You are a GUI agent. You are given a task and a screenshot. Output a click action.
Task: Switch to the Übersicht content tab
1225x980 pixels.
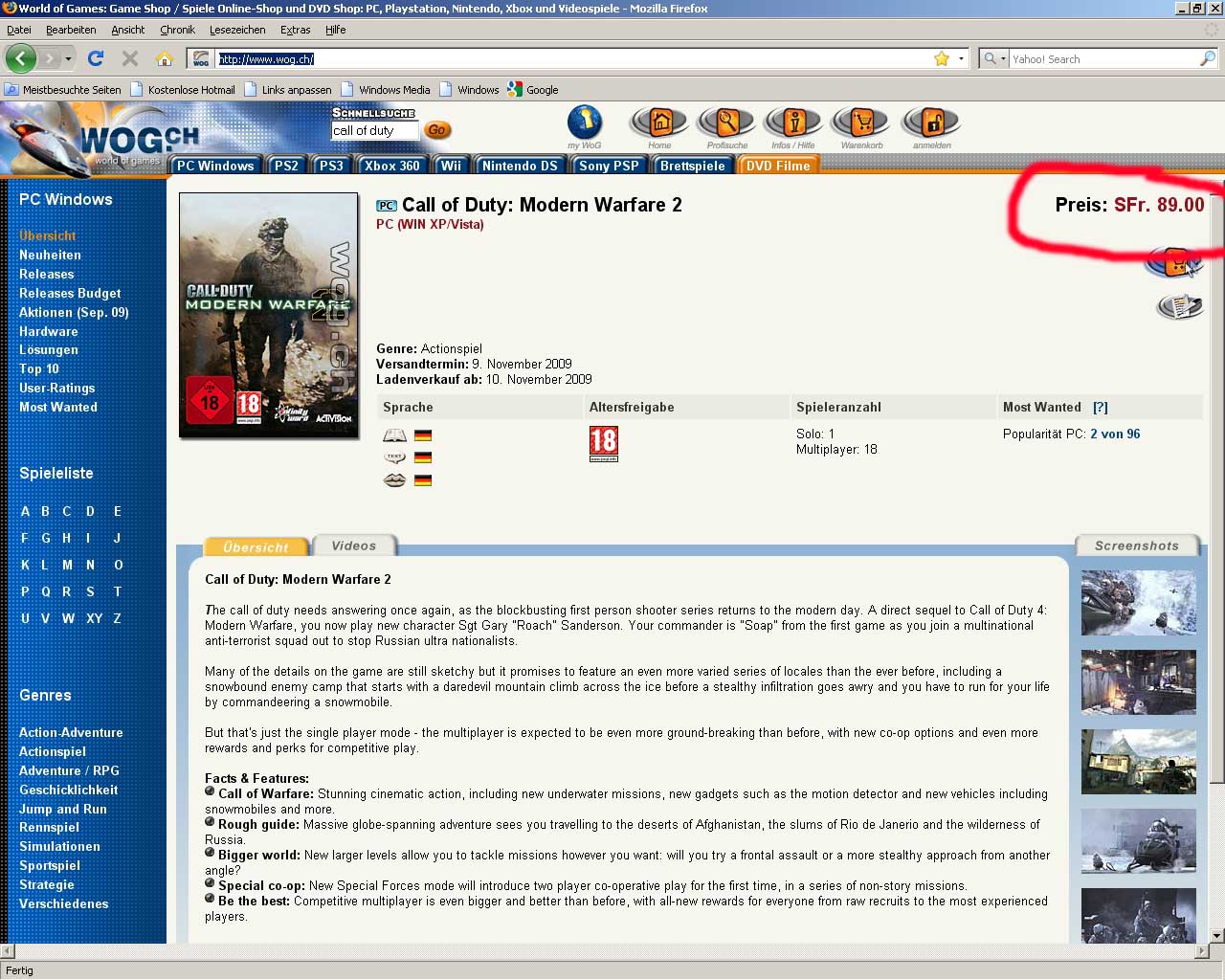pos(256,547)
